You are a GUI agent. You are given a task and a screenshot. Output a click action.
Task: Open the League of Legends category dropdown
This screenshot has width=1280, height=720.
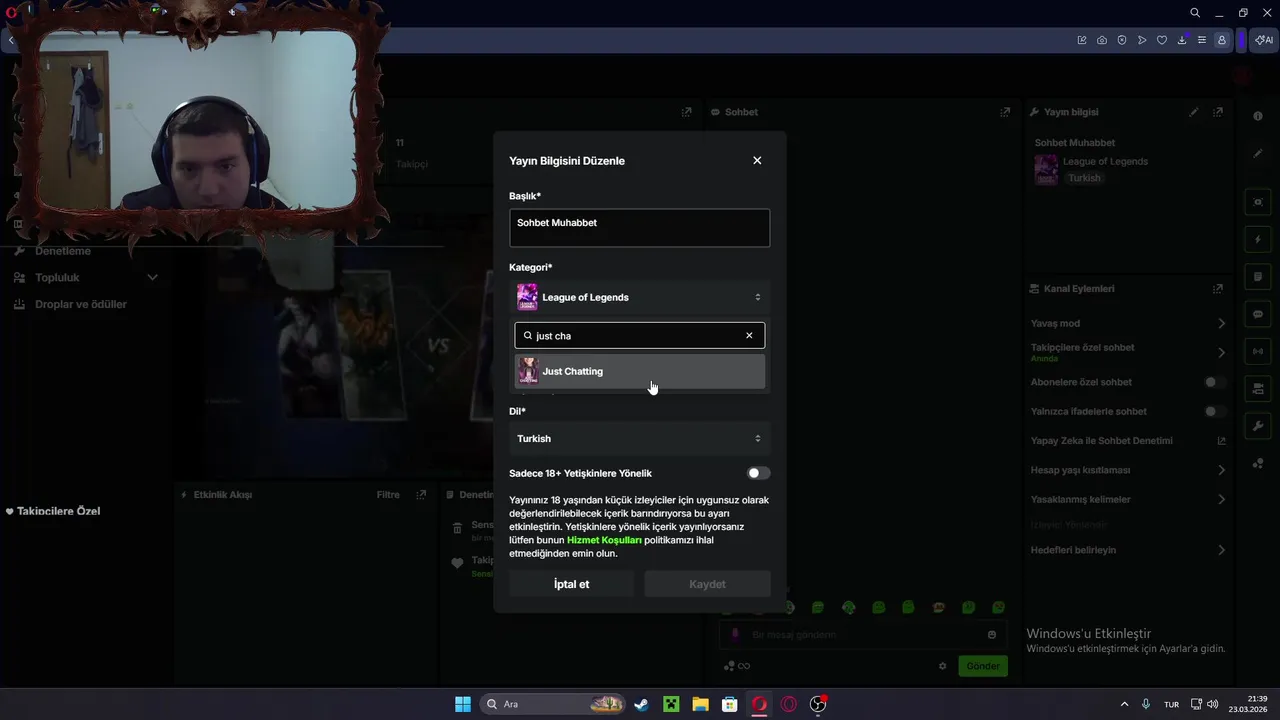[x=640, y=297]
